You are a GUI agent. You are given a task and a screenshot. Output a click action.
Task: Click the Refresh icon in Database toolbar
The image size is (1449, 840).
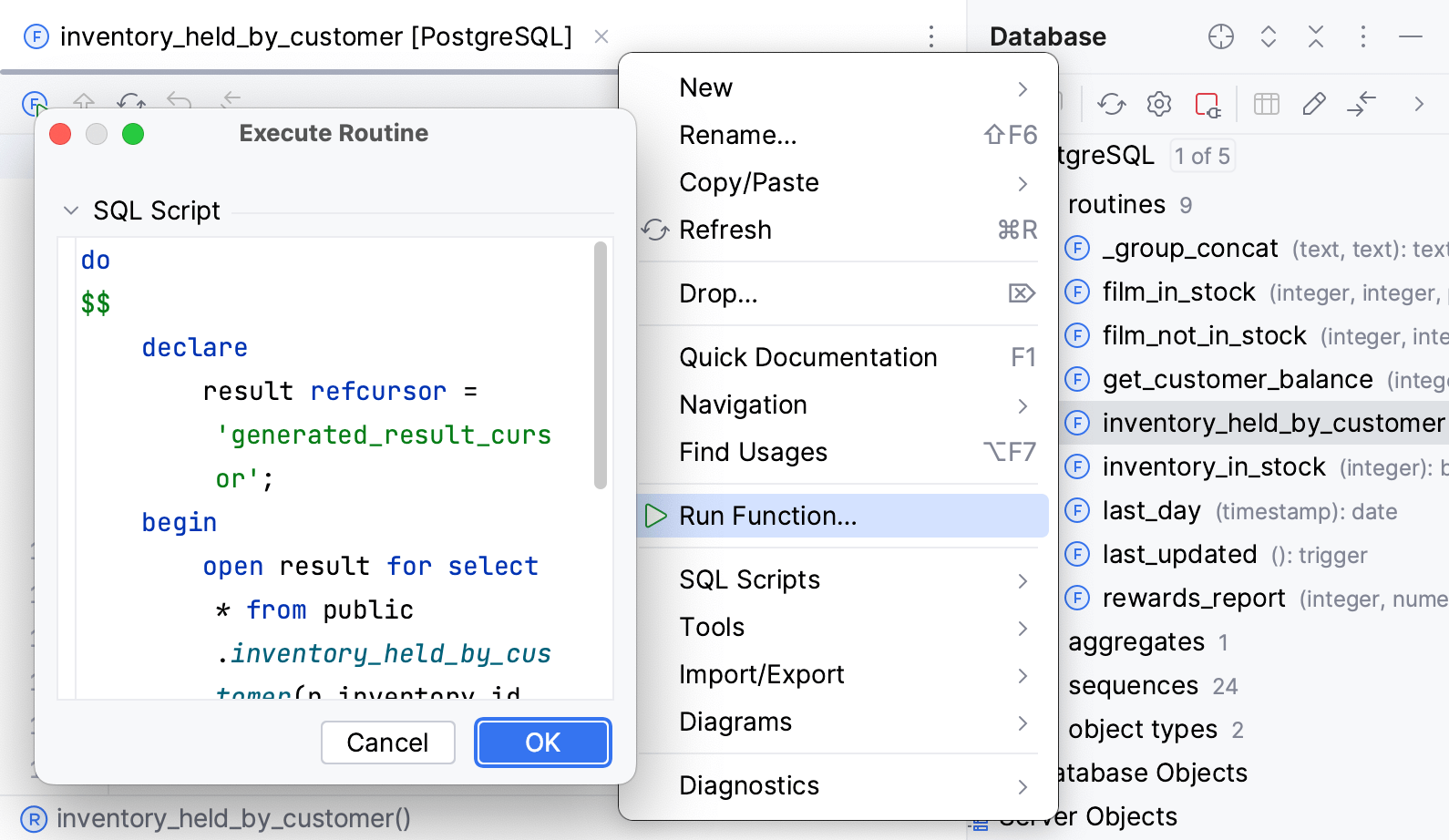1111,104
